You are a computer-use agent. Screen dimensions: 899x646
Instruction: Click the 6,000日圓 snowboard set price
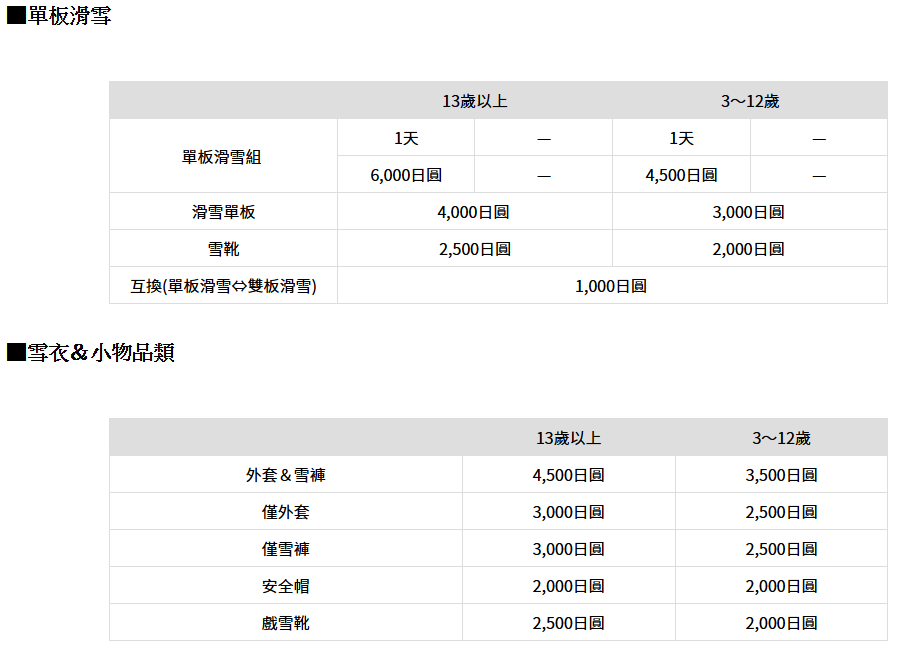tap(405, 175)
